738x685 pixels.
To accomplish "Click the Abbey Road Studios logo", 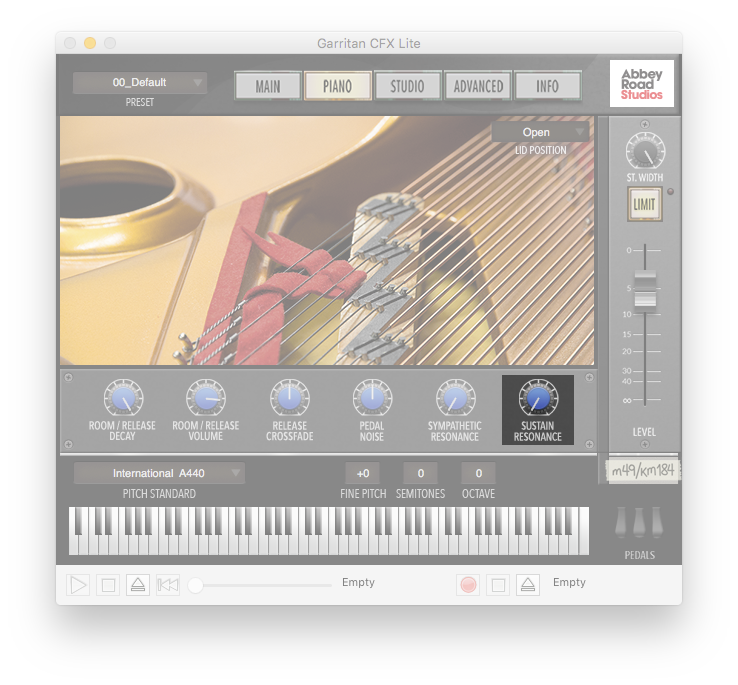I will click(642, 83).
